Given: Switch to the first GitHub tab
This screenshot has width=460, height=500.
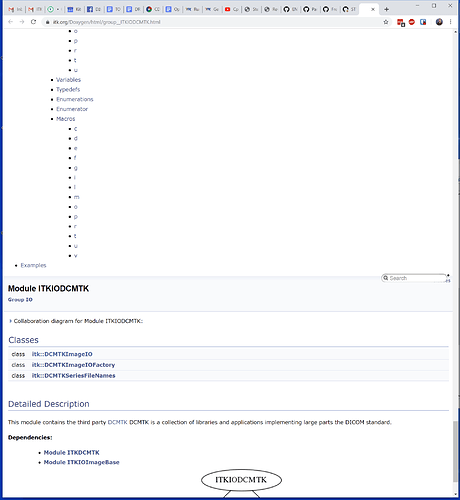Looking at the screenshot, I should [291, 9].
